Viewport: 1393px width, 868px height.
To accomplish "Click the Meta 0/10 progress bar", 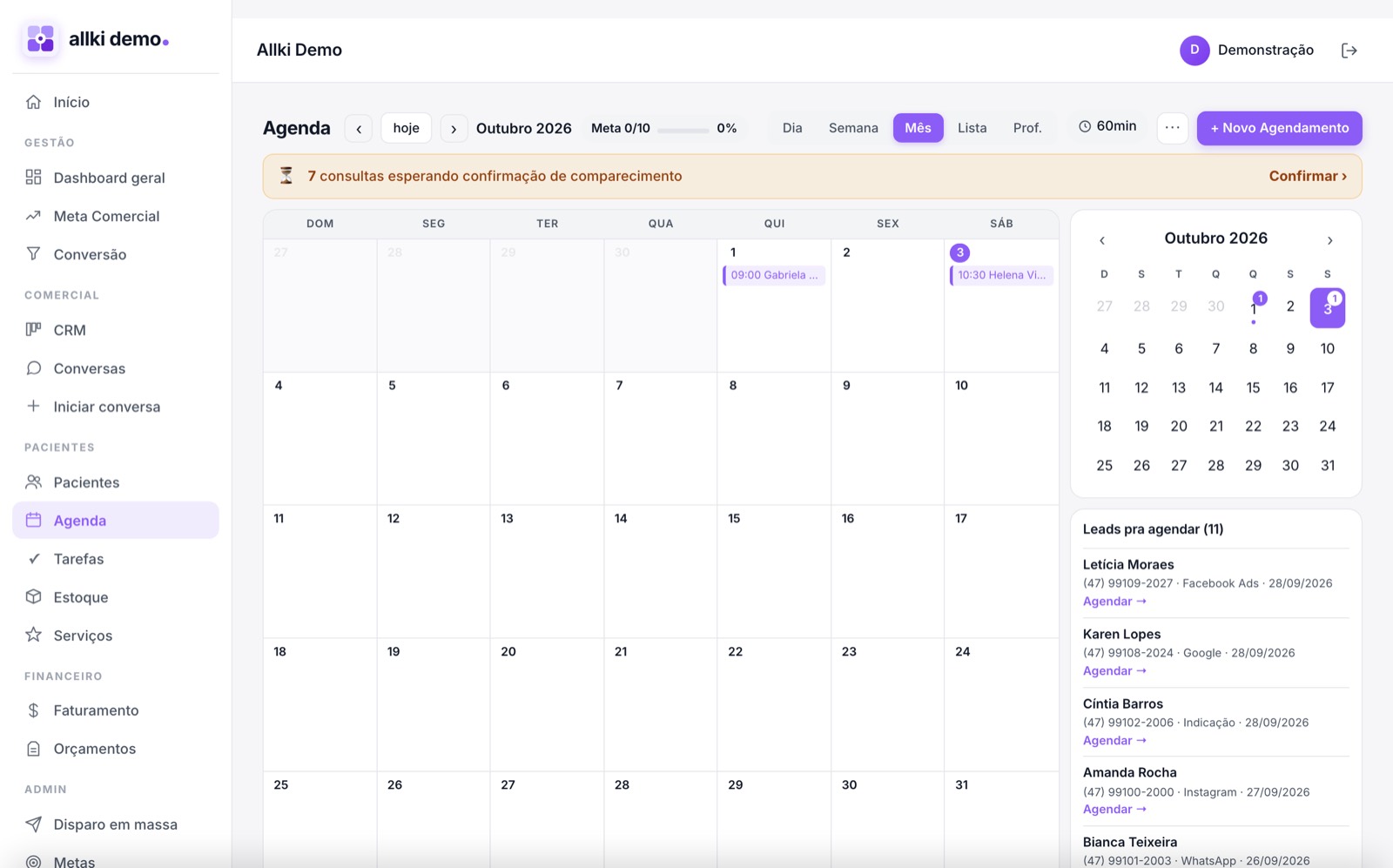I will click(x=683, y=129).
